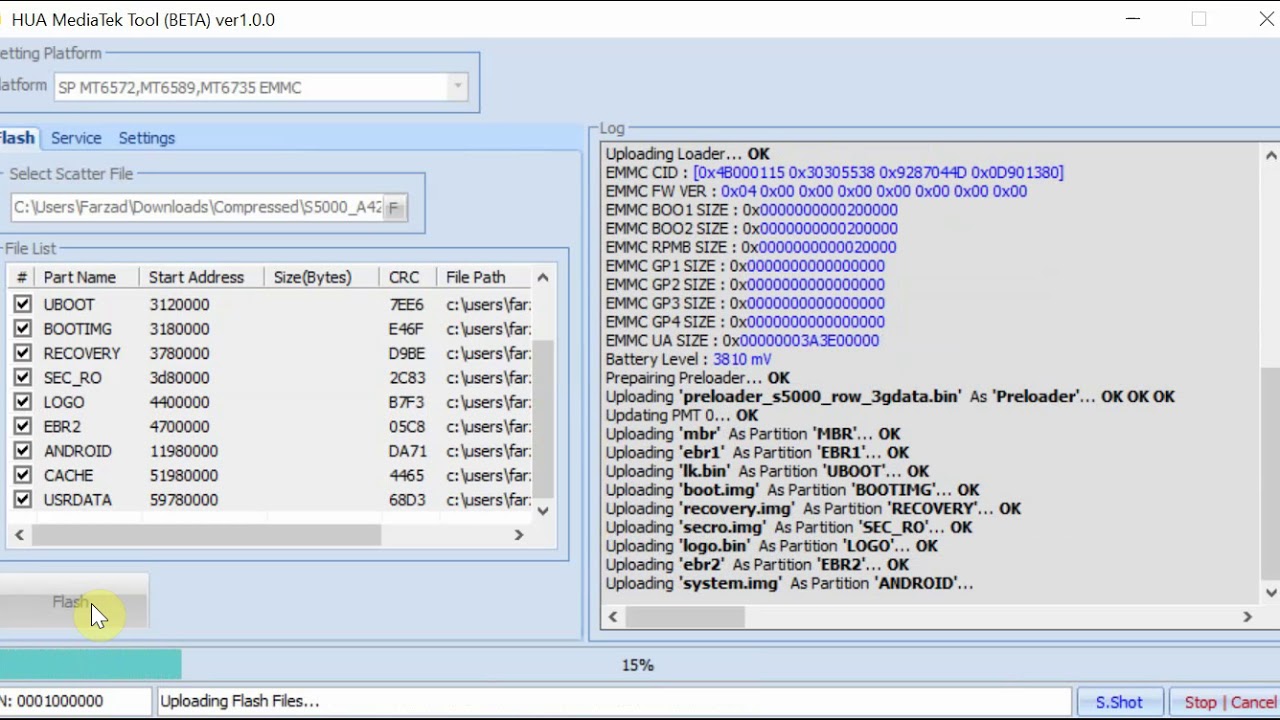Sort by Size(Bytes) column header

pyautogui.click(x=322, y=277)
